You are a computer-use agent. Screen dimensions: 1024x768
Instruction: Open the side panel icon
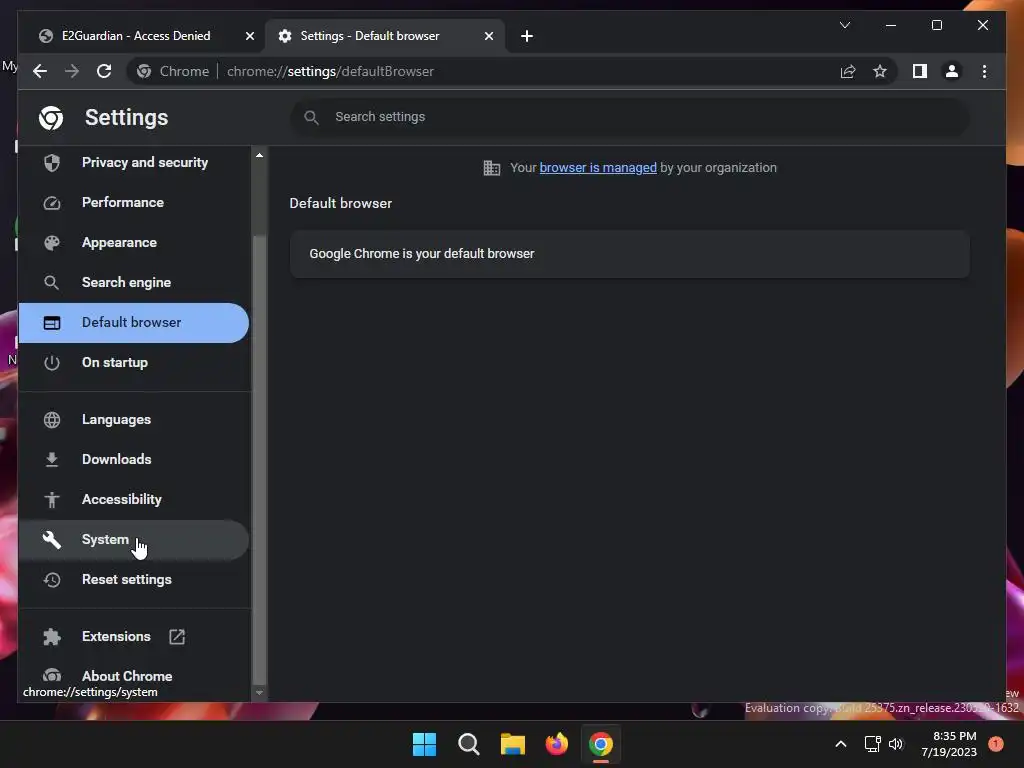(x=920, y=71)
